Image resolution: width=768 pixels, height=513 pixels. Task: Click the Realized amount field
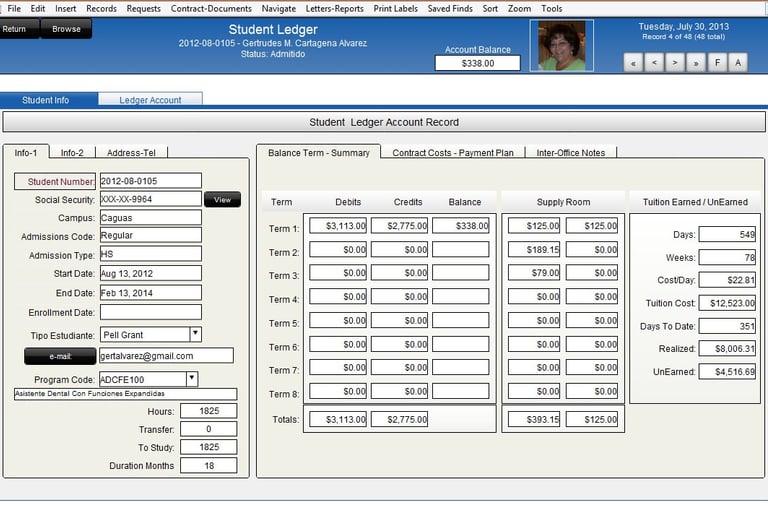[727, 348]
